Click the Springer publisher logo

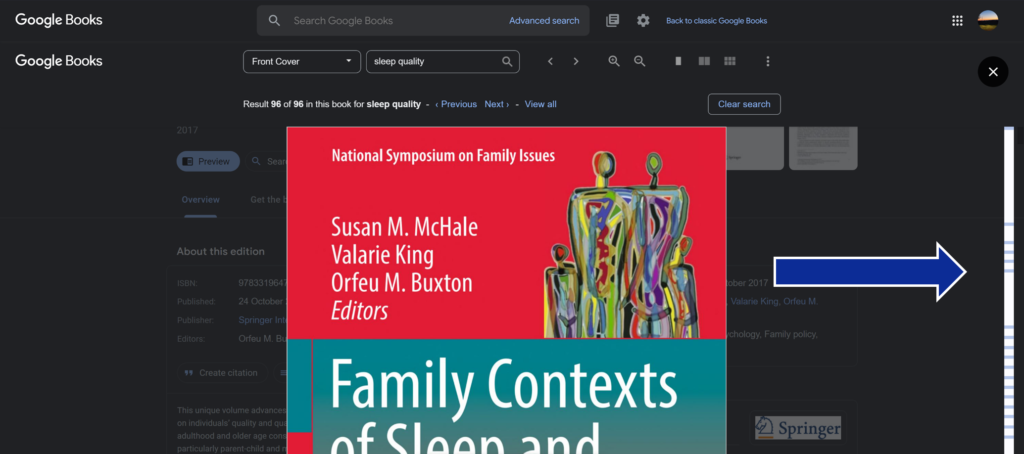coord(797,429)
